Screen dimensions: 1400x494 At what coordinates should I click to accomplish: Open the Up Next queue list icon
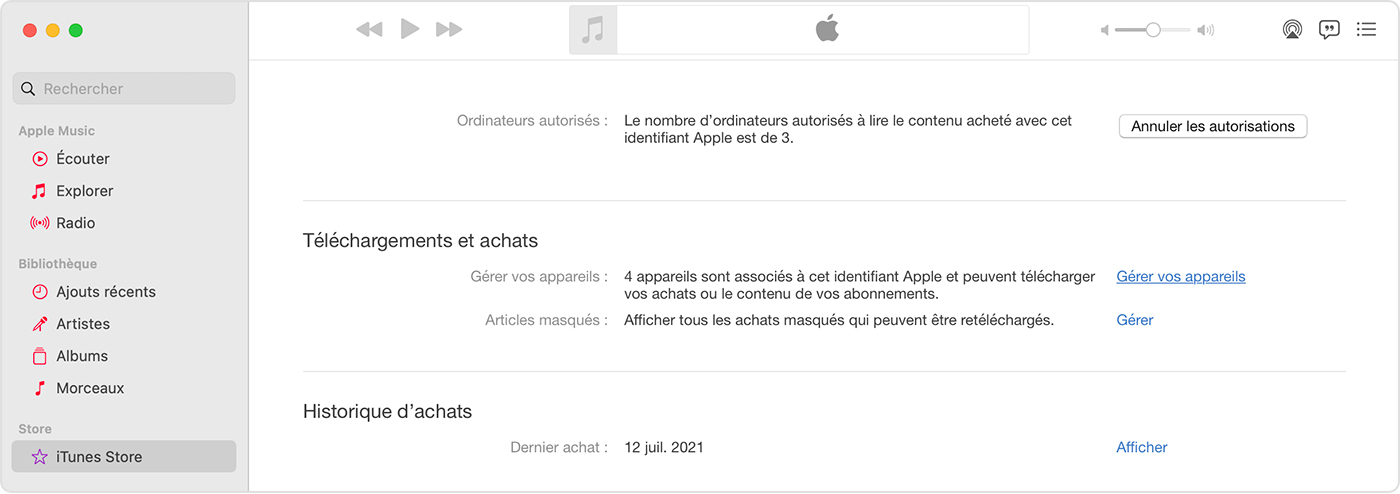[x=1366, y=30]
